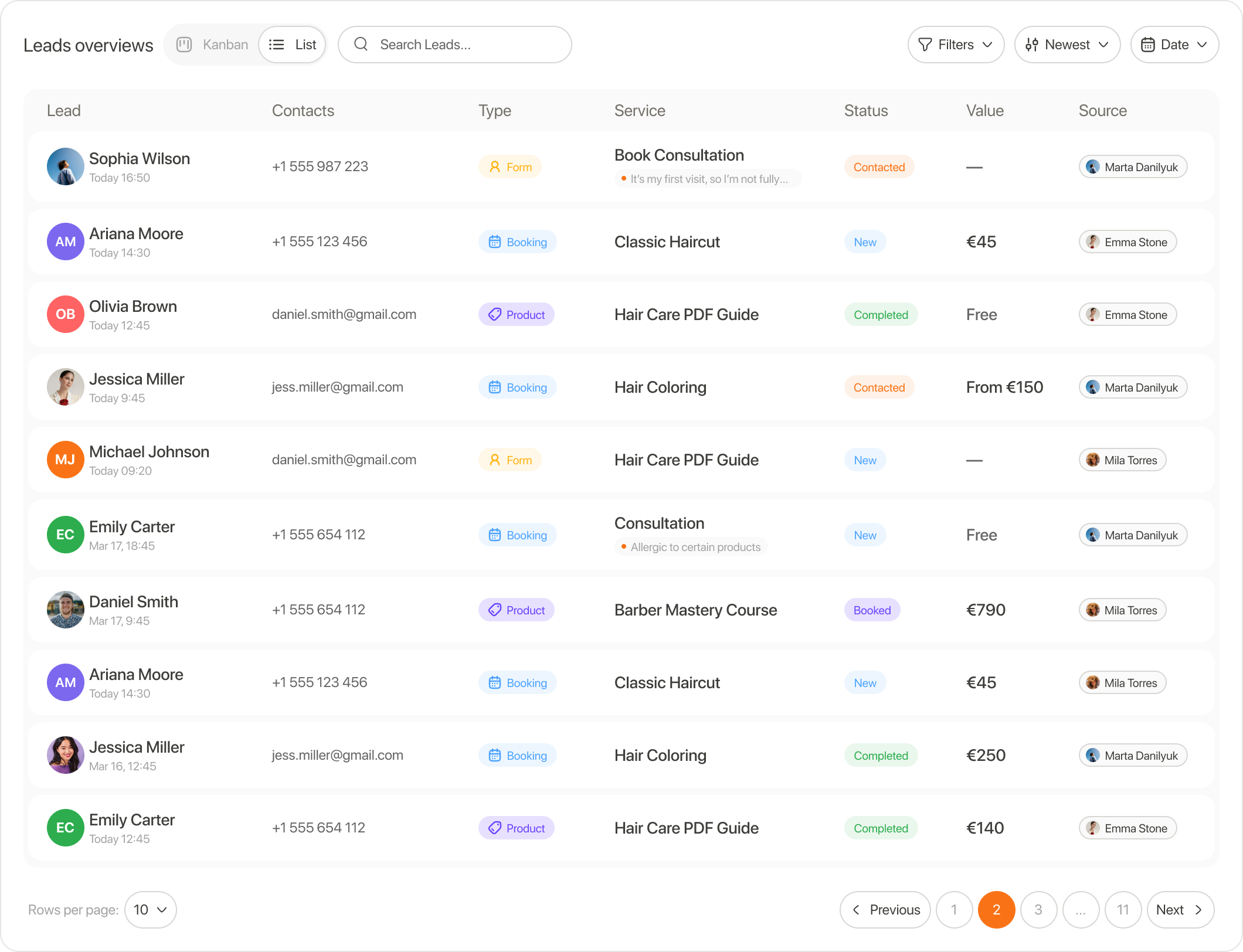The height and width of the screenshot is (952, 1243).
Task: Click the New status for Ariana Moore Emma Stone row
Action: (x=865, y=242)
